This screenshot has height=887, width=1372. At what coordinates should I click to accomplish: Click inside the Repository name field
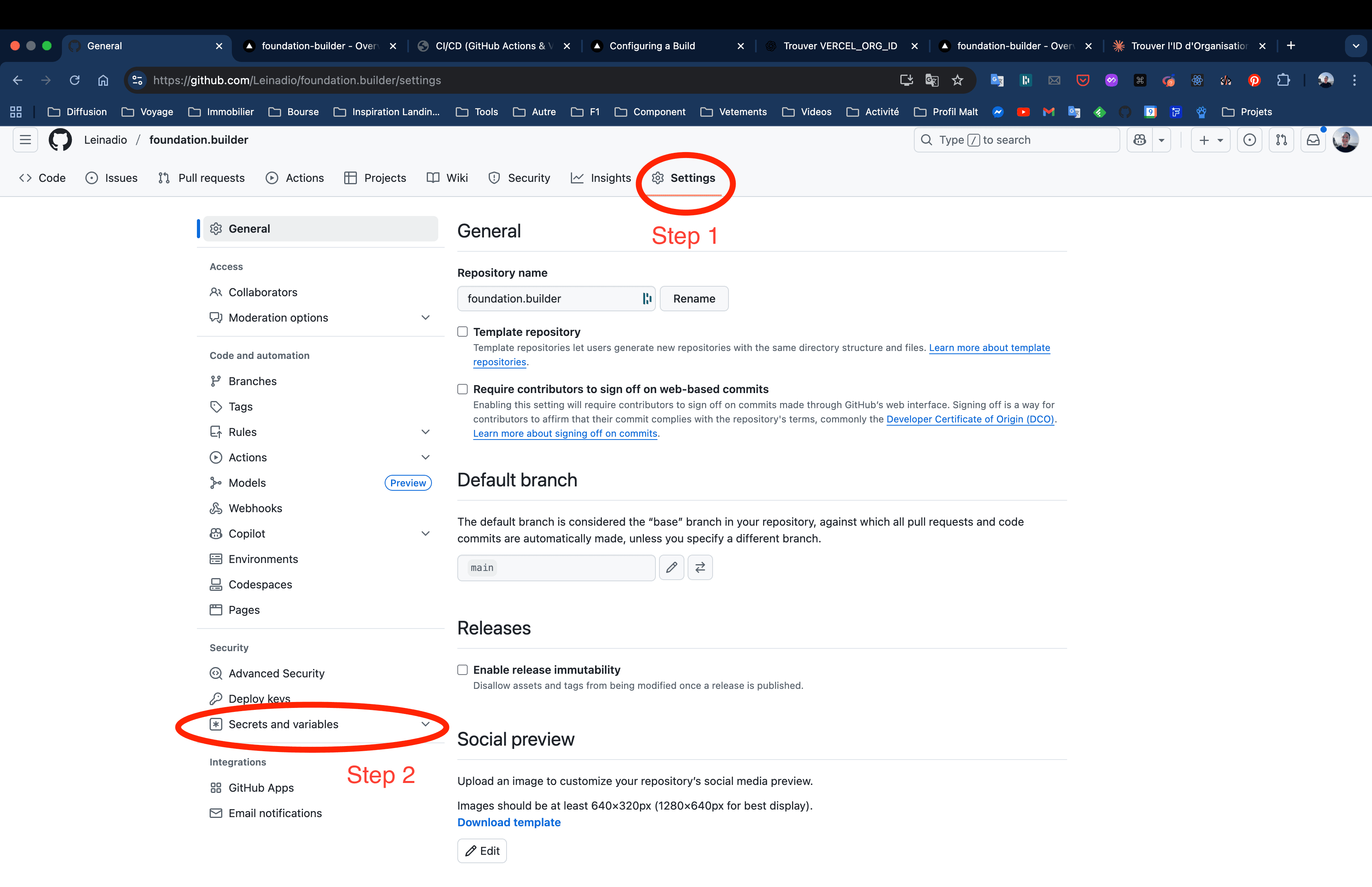547,298
